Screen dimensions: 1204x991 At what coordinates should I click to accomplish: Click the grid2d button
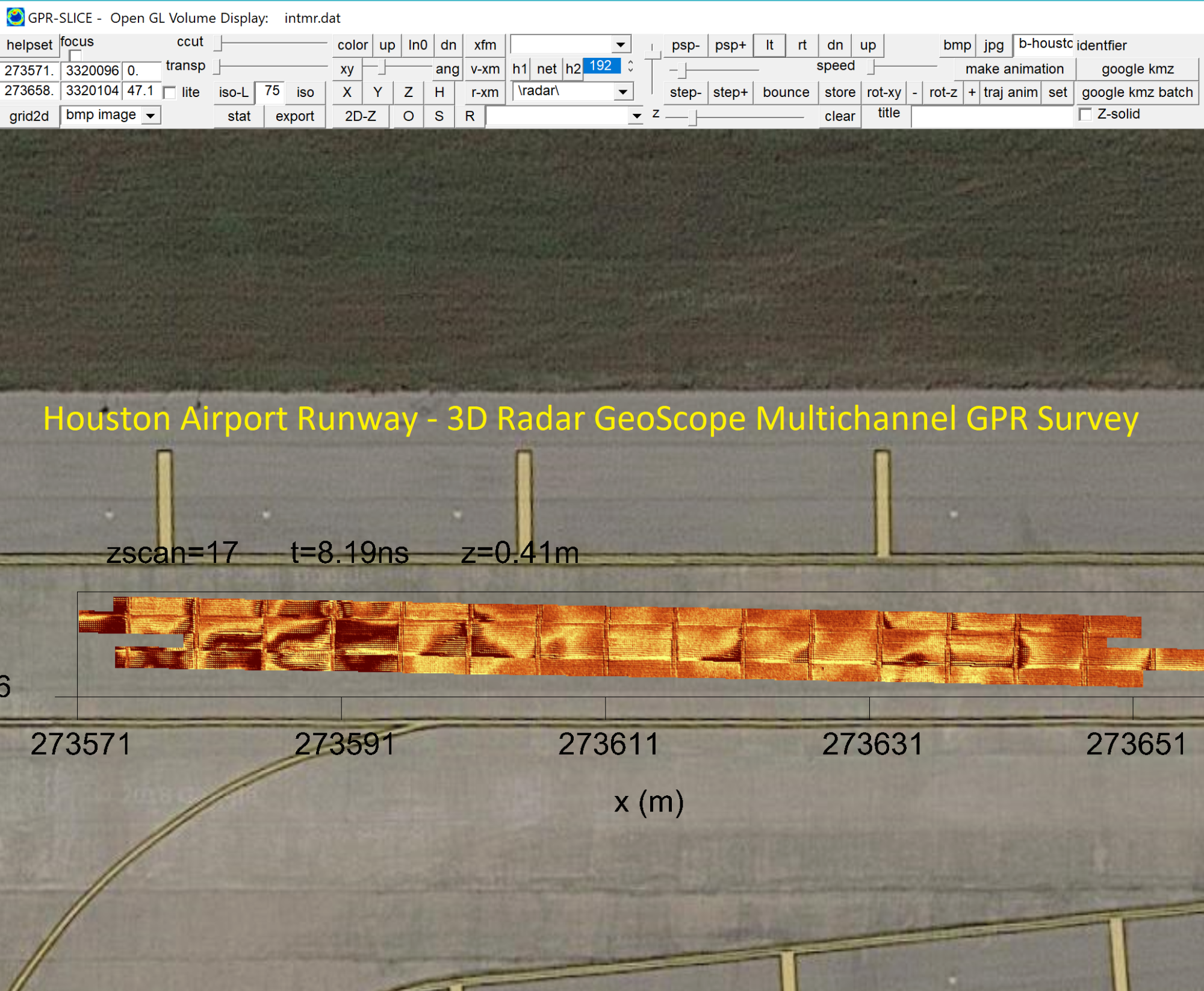29,116
